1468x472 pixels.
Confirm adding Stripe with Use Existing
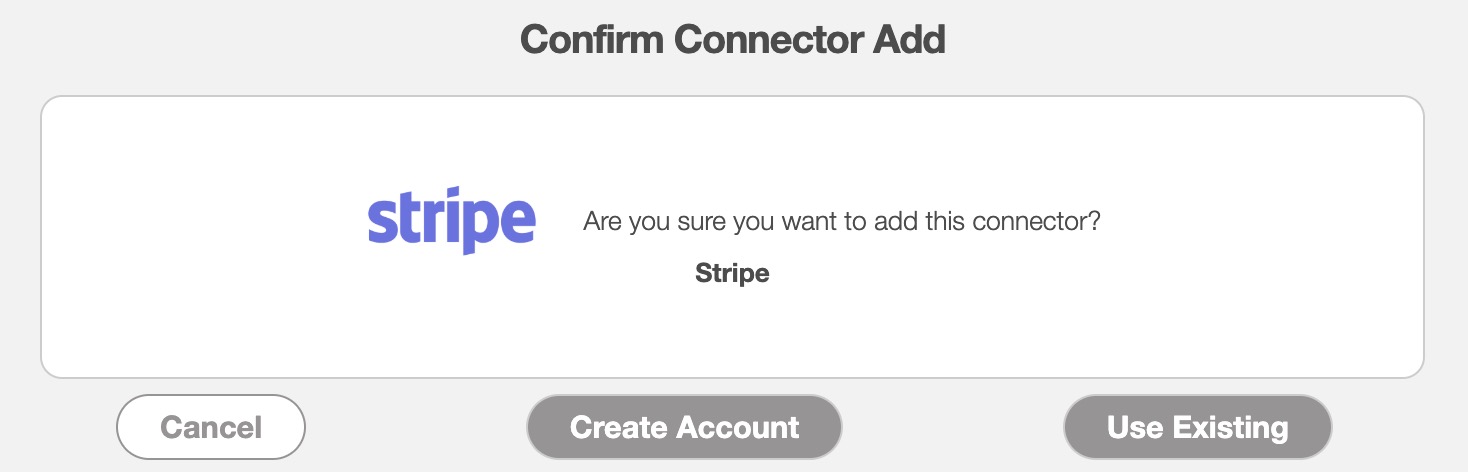point(1197,427)
